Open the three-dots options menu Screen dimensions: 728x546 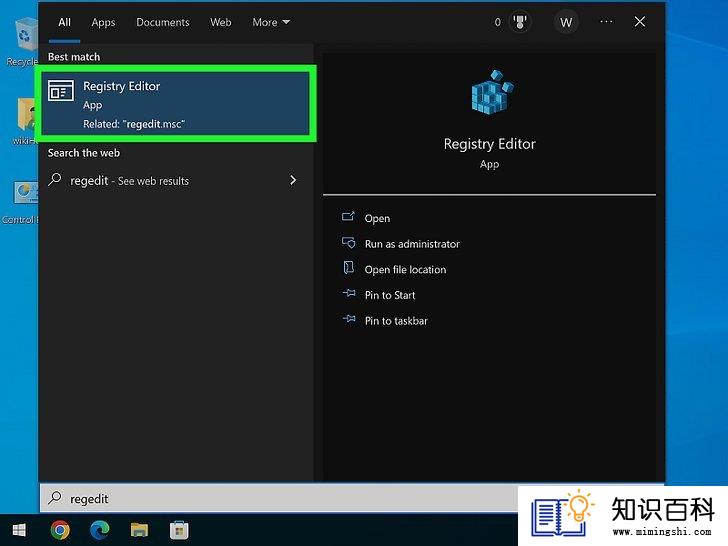pyautogui.click(x=606, y=22)
